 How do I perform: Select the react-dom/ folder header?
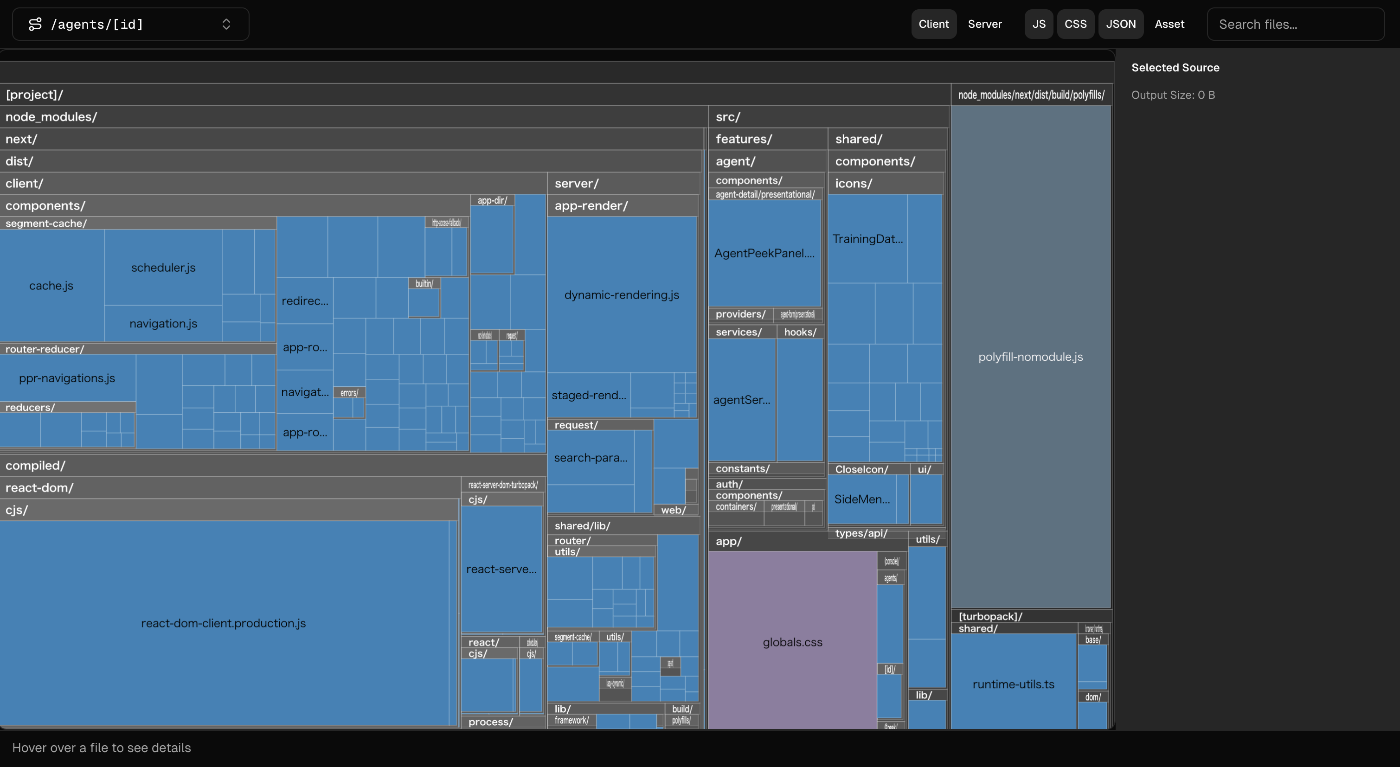(230, 487)
